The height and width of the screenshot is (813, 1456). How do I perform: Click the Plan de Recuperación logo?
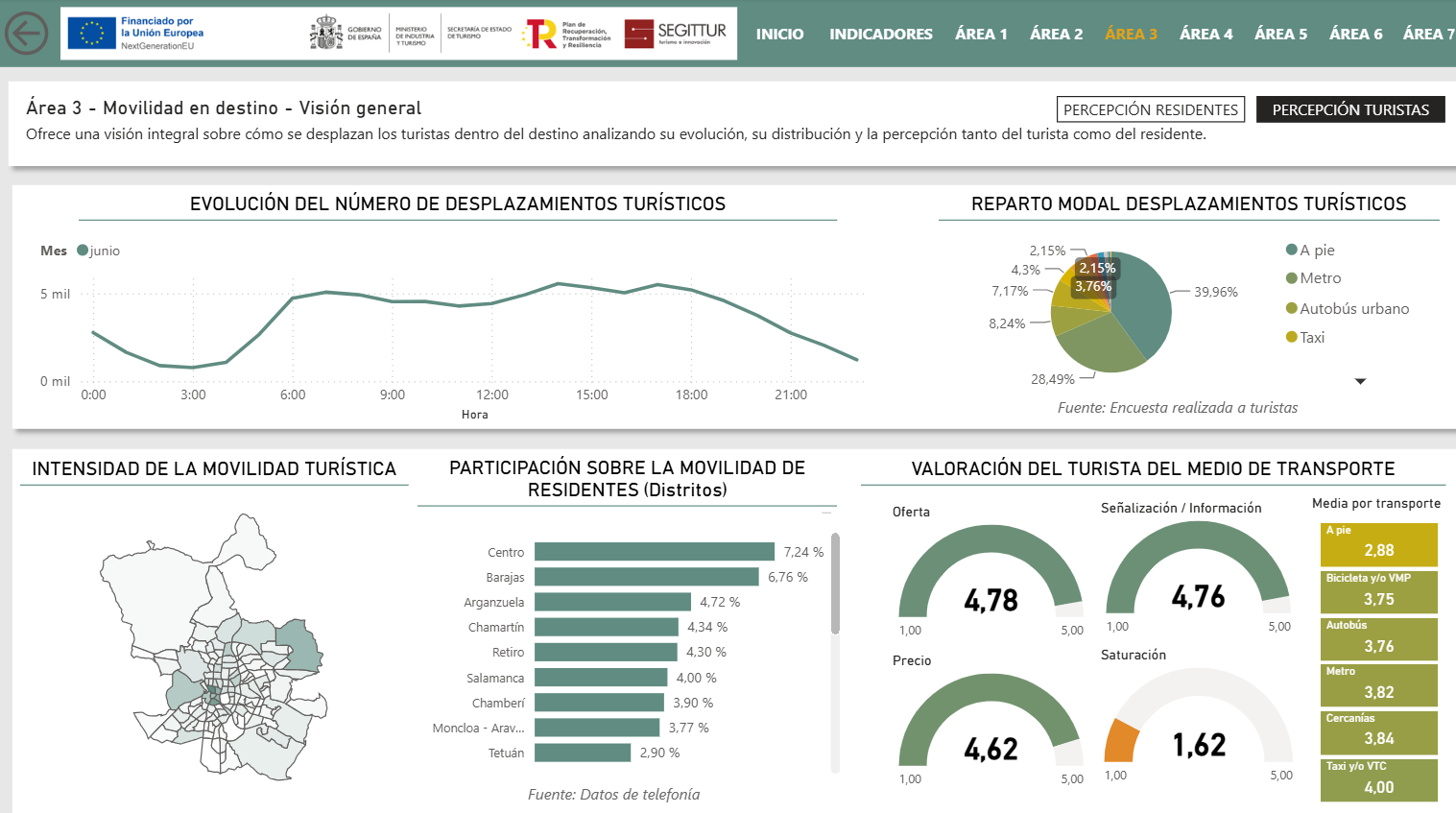coord(566,35)
